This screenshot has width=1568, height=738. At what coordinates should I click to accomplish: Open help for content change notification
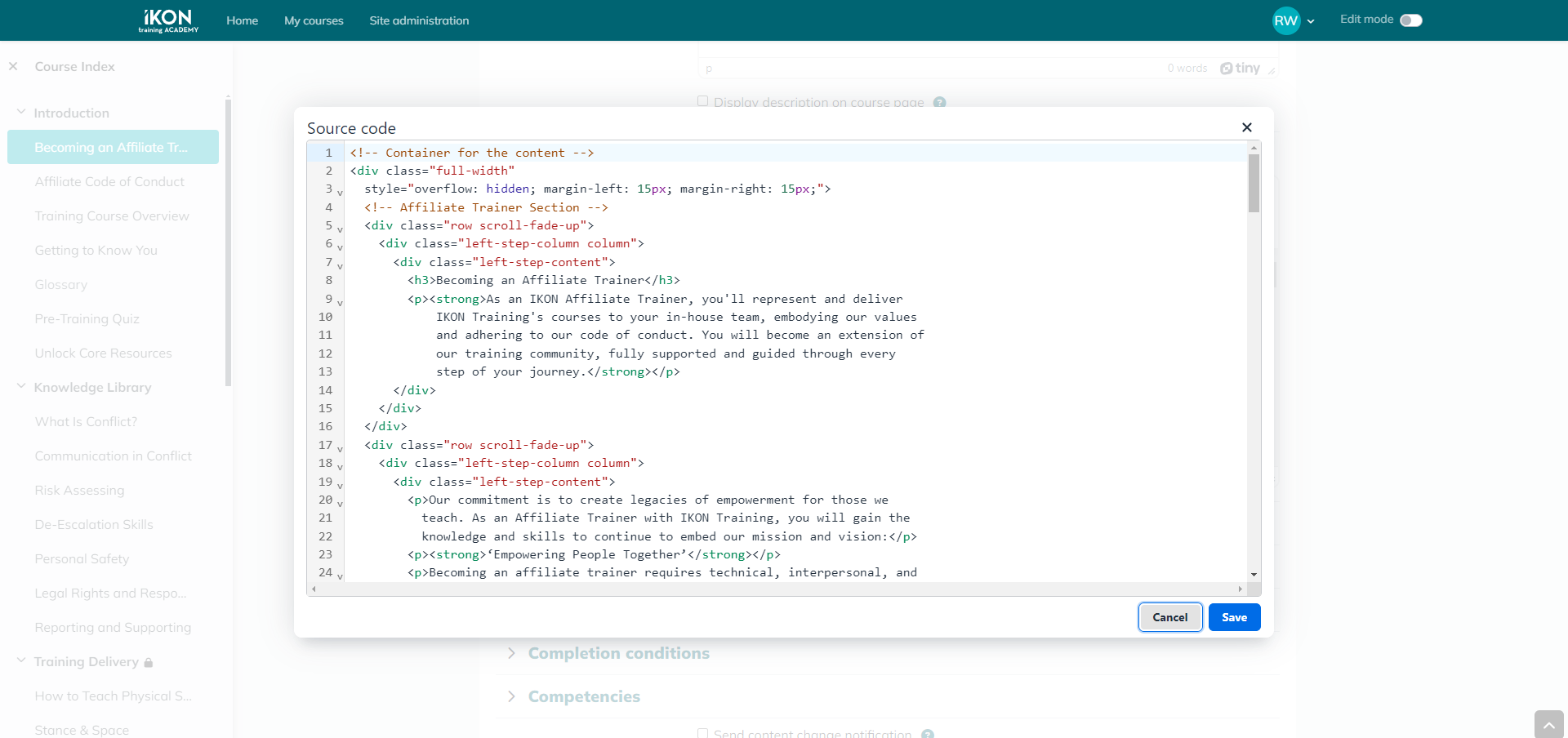928,733
